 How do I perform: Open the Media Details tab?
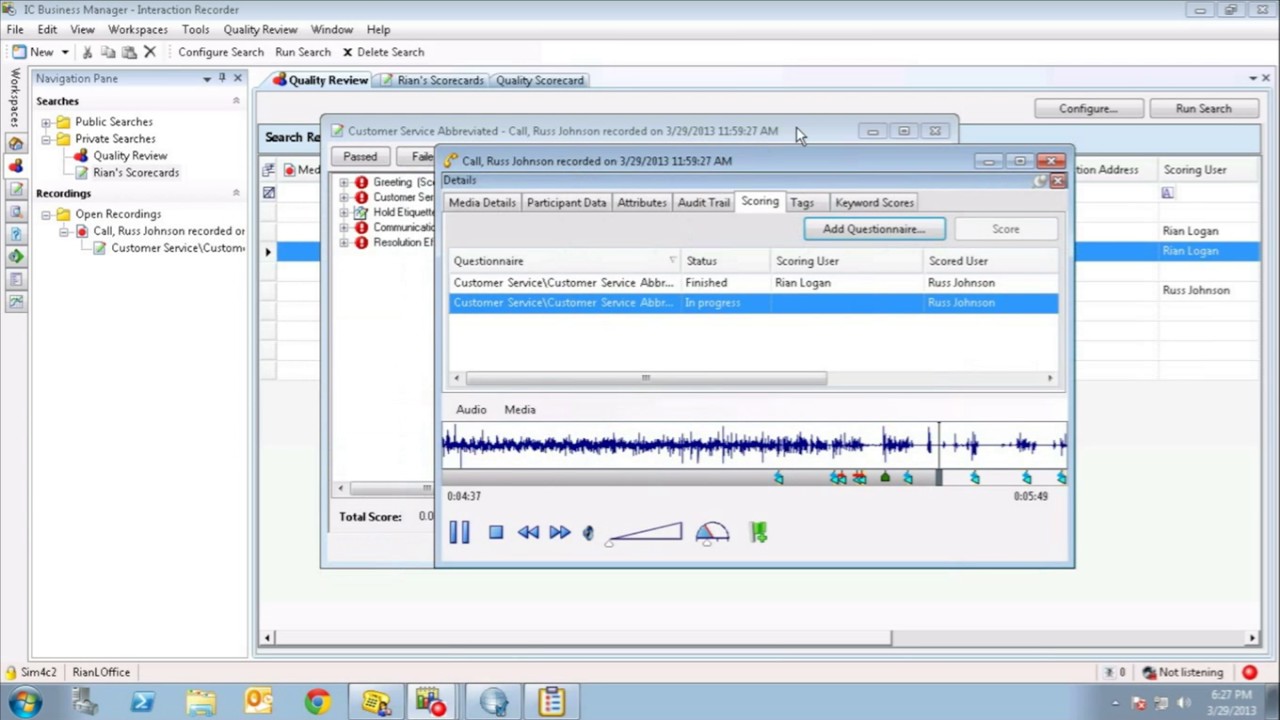point(482,203)
